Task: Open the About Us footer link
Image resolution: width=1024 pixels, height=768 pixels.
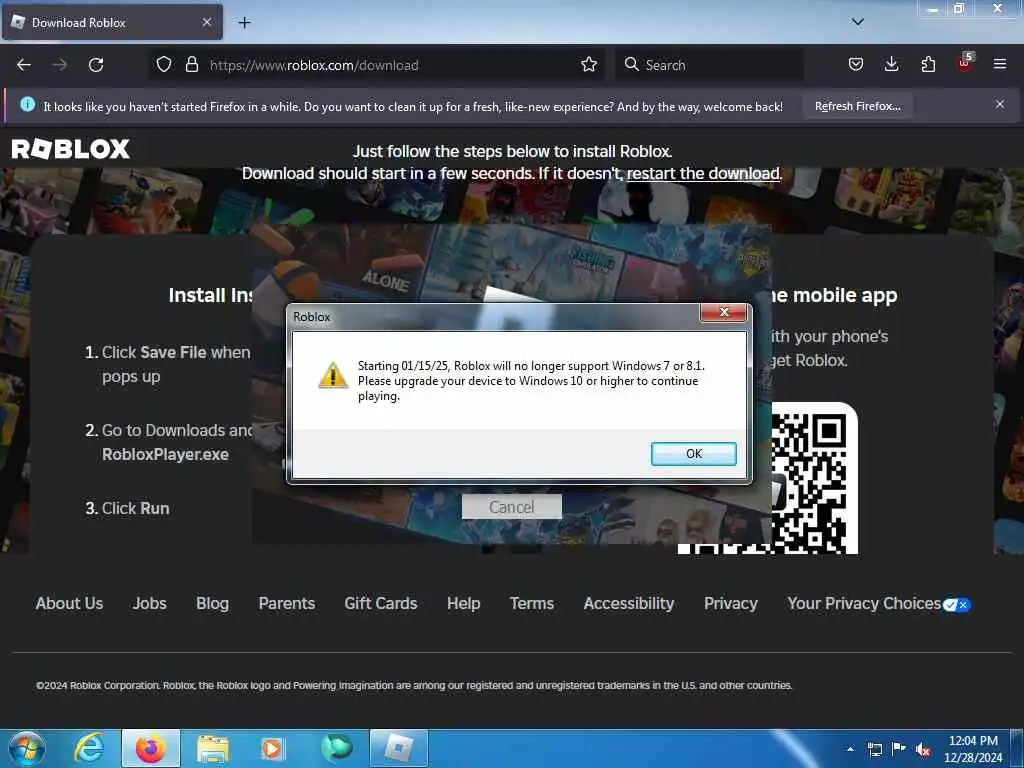Action: point(69,603)
